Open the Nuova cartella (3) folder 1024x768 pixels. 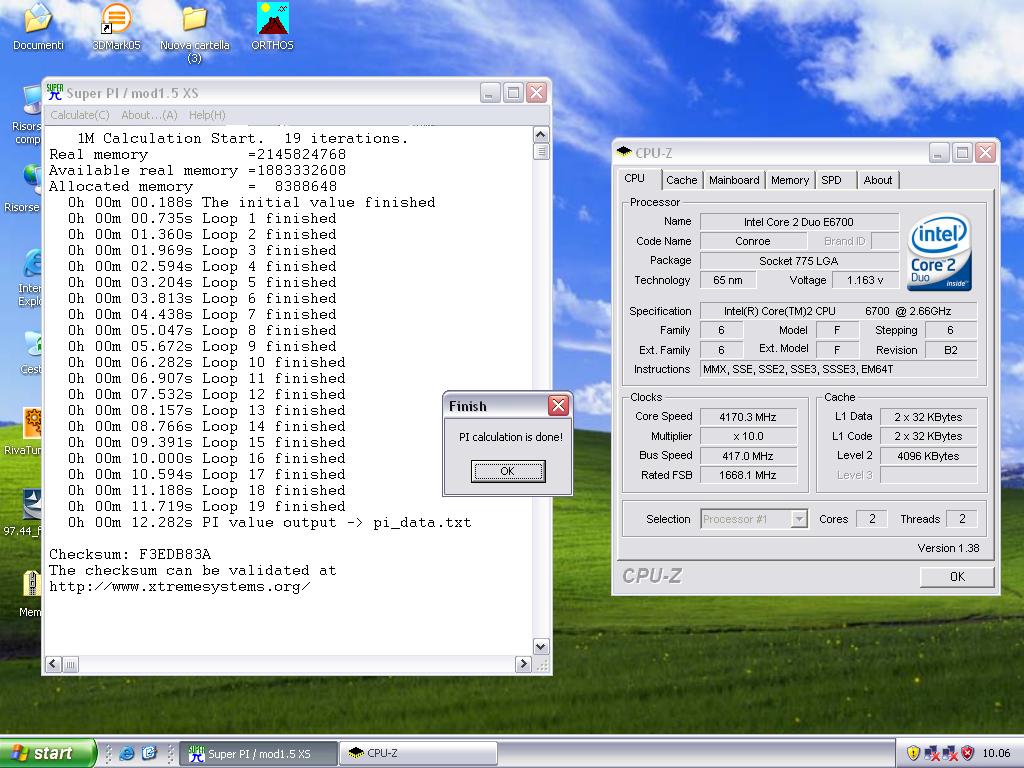click(195, 33)
